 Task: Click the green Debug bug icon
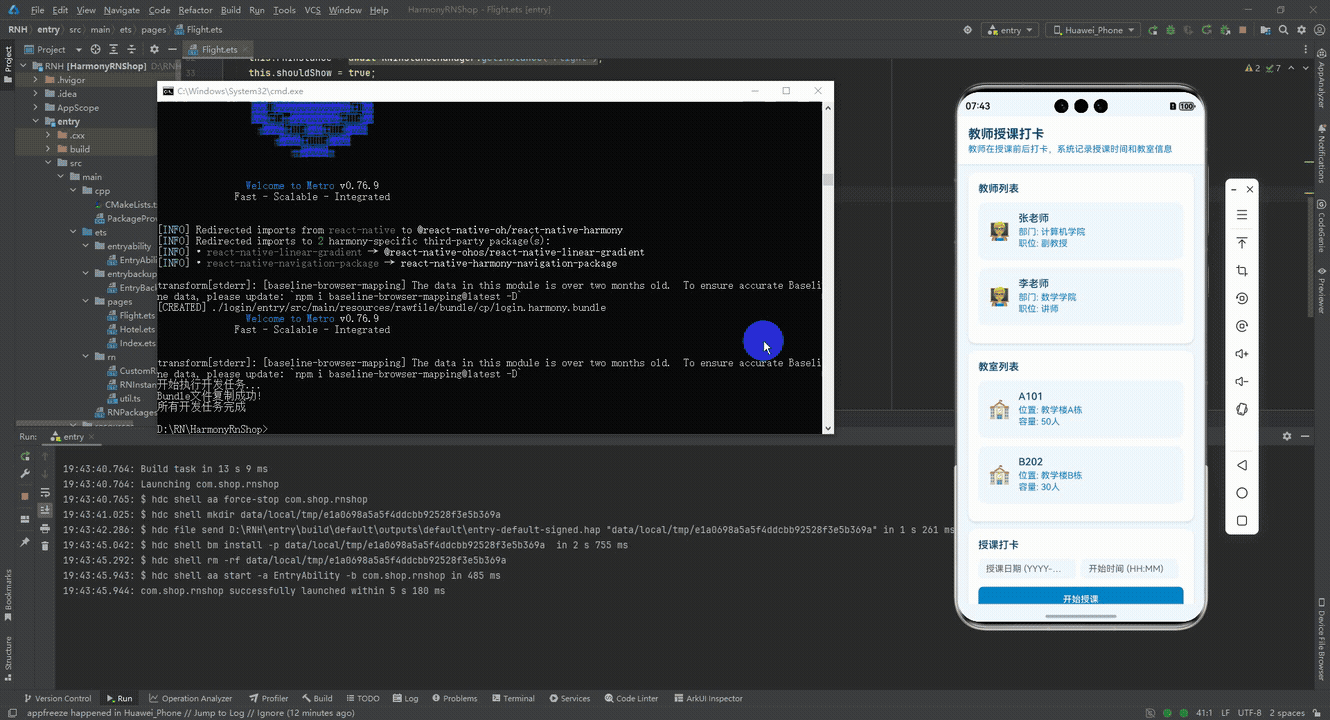pyautogui.click(x=1170, y=30)
